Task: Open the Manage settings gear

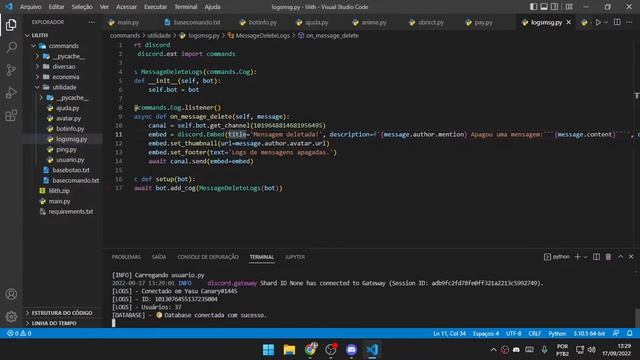Action: tap(11, 316)
